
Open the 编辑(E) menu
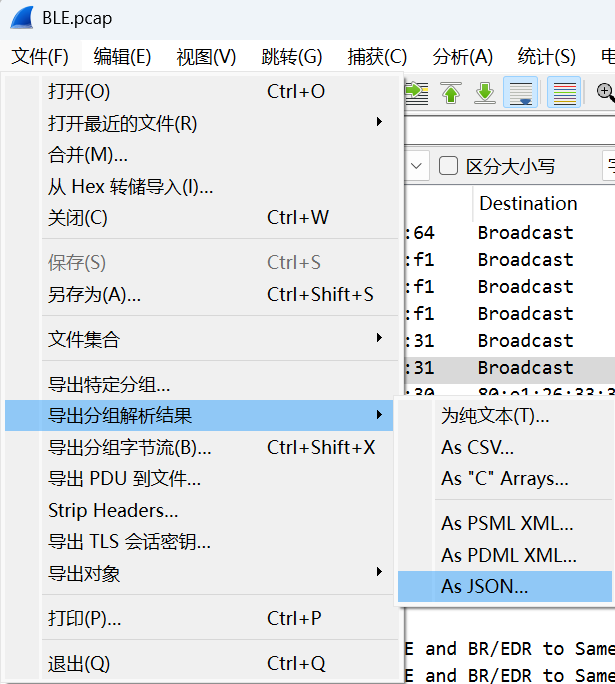[x=122, y=57]
